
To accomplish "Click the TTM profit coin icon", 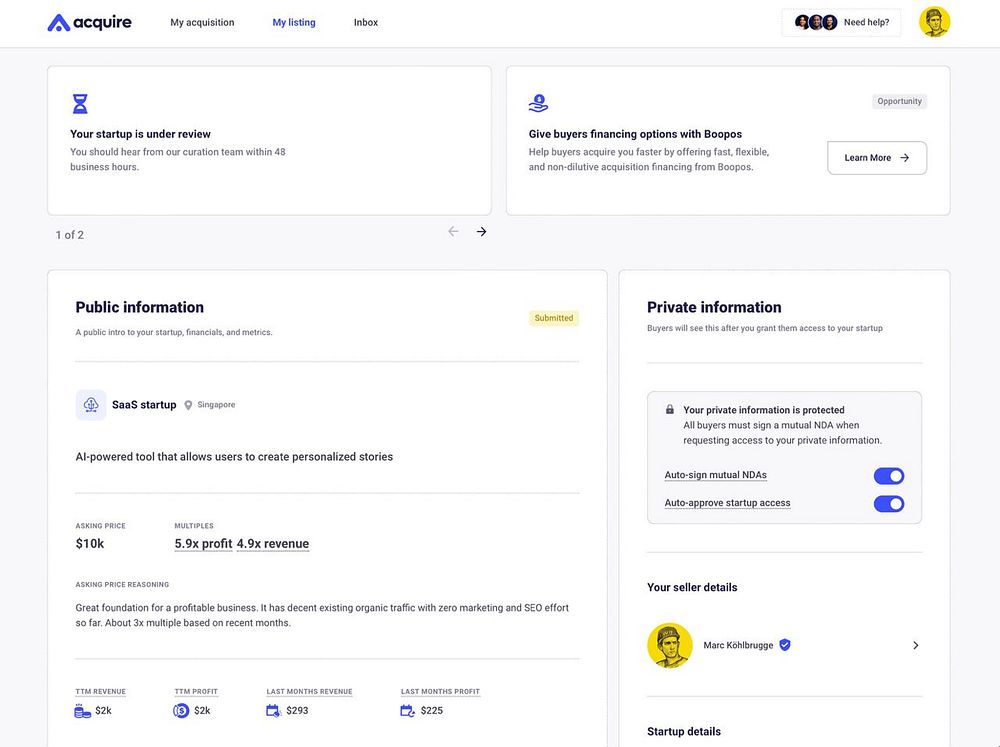I will [181, 711].
